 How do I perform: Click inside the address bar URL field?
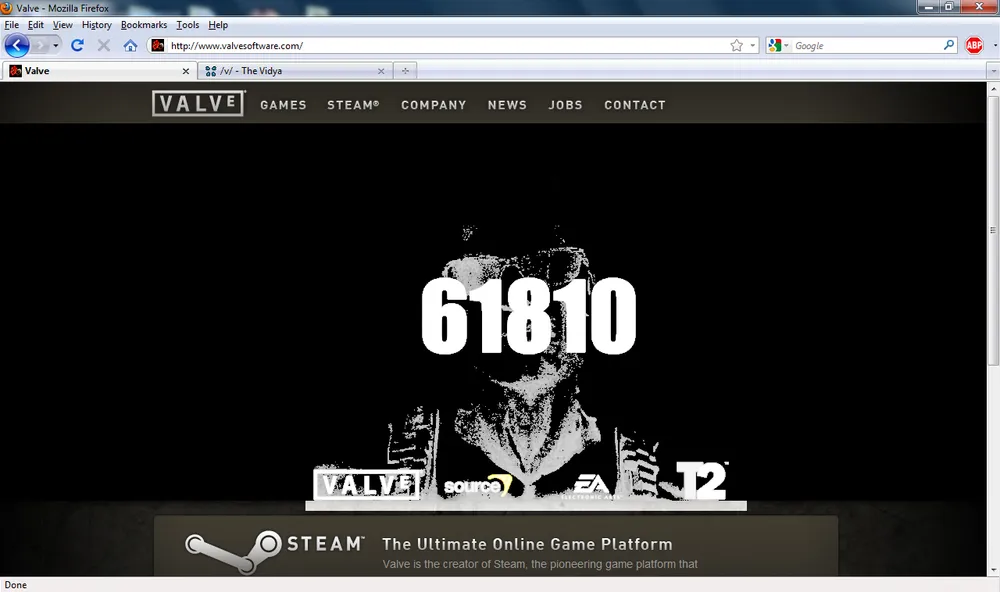(440, 46)
